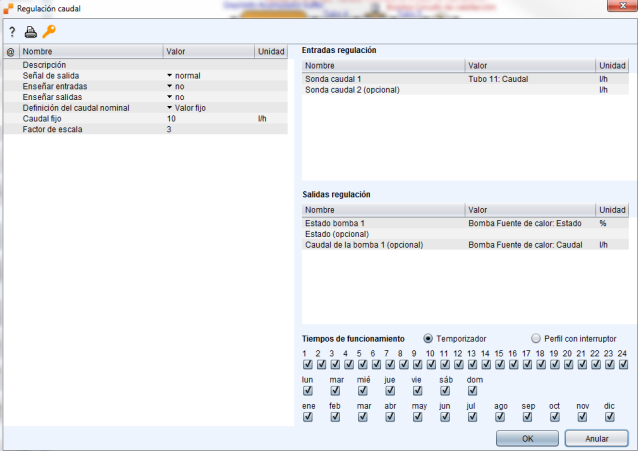
Task: Edit the Caudal fijo value field
Action: pyautogui.click(x=210, y=118)
